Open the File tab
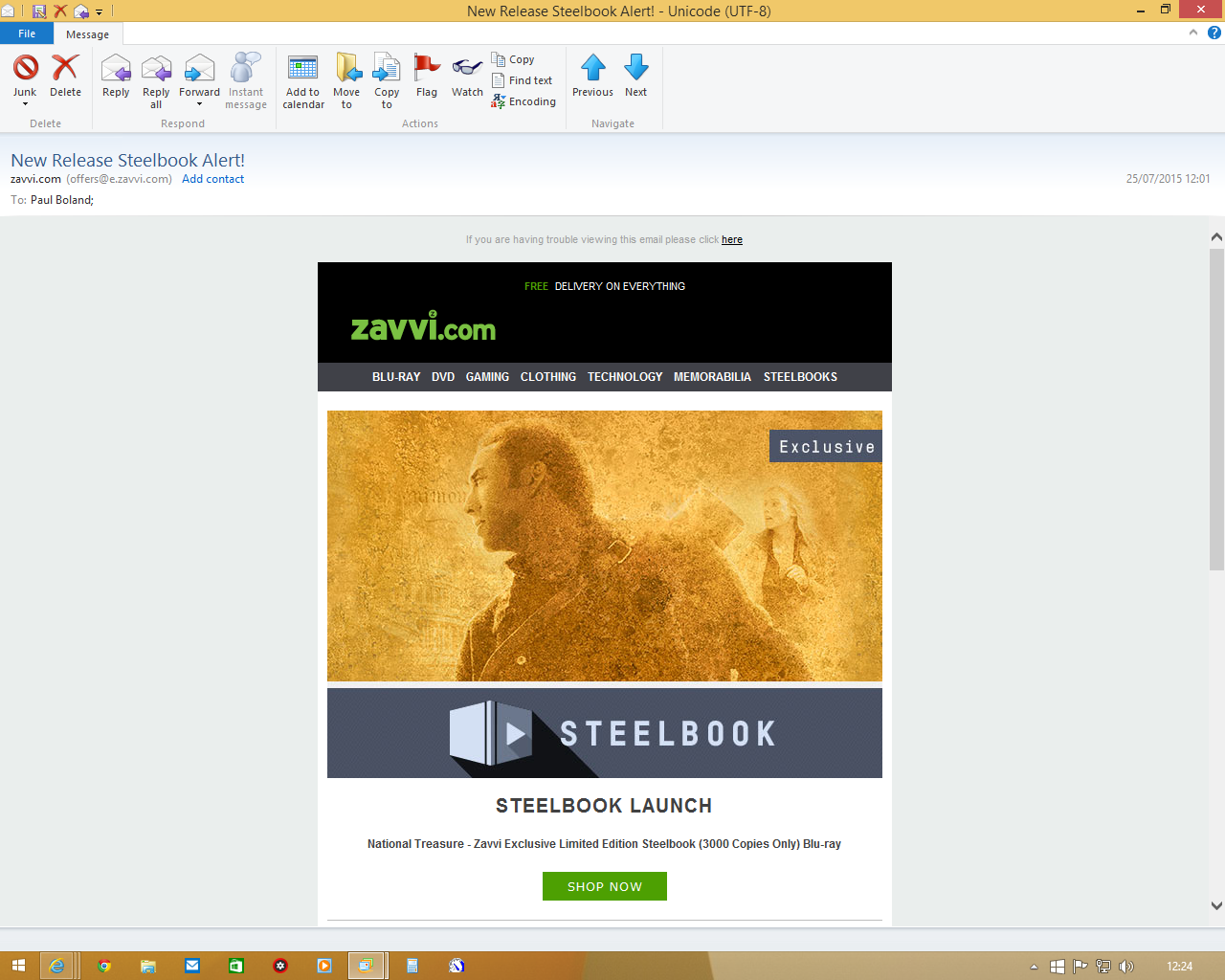 (x=27, y=33)
